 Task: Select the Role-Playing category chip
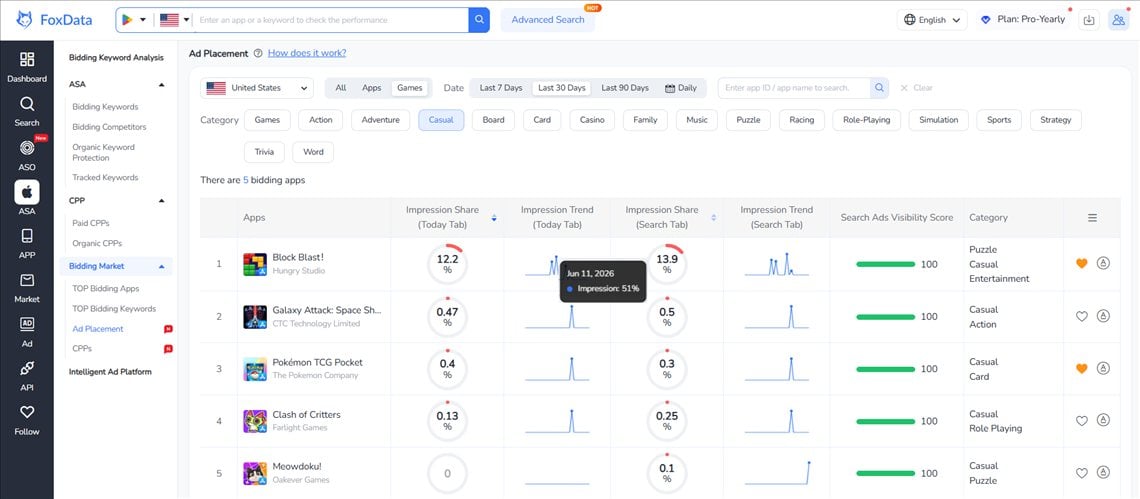866,120
